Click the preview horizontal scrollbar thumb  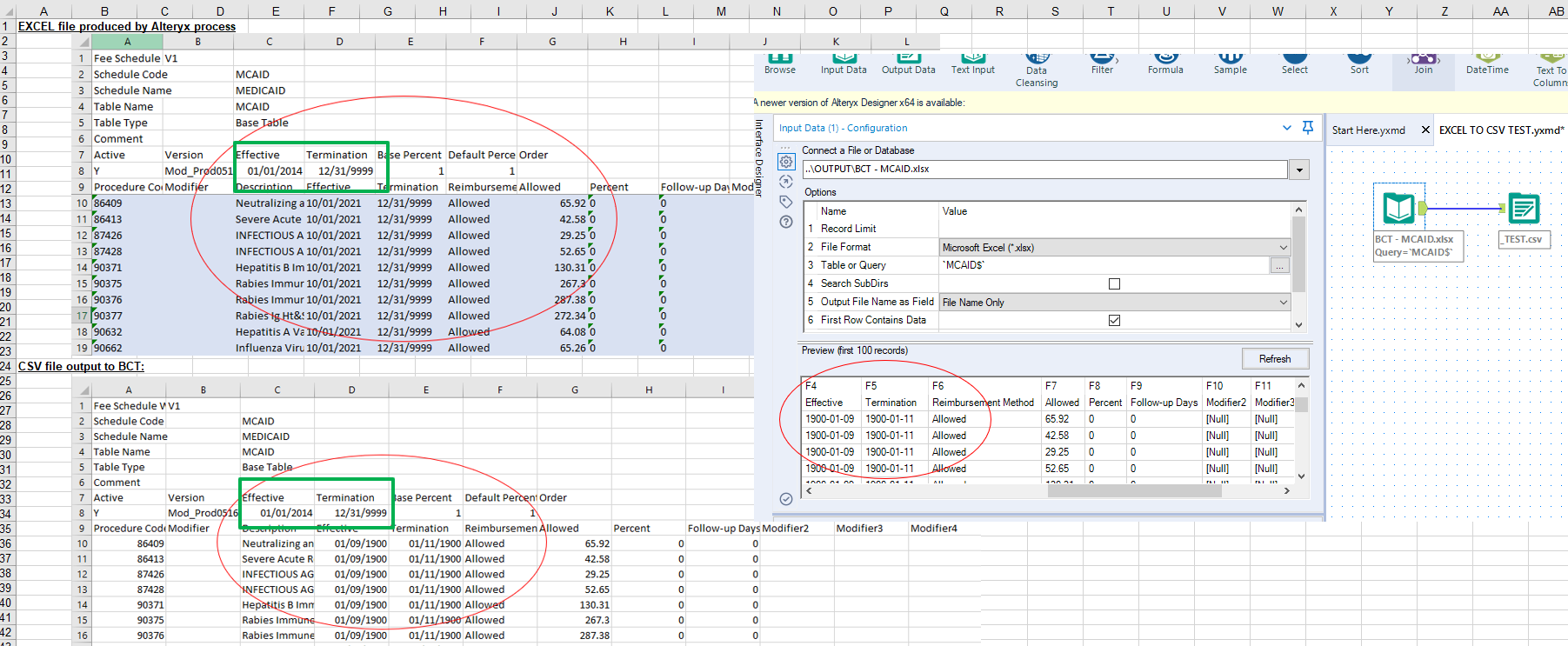[x=1134, y=491]
